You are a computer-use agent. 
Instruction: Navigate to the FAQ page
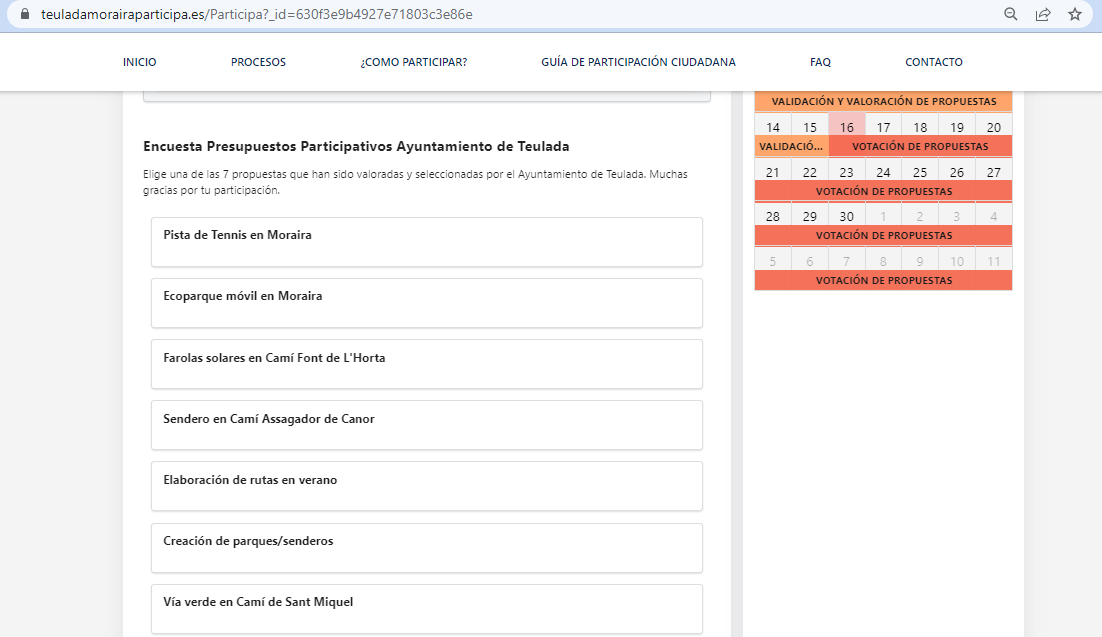[820, 62]
